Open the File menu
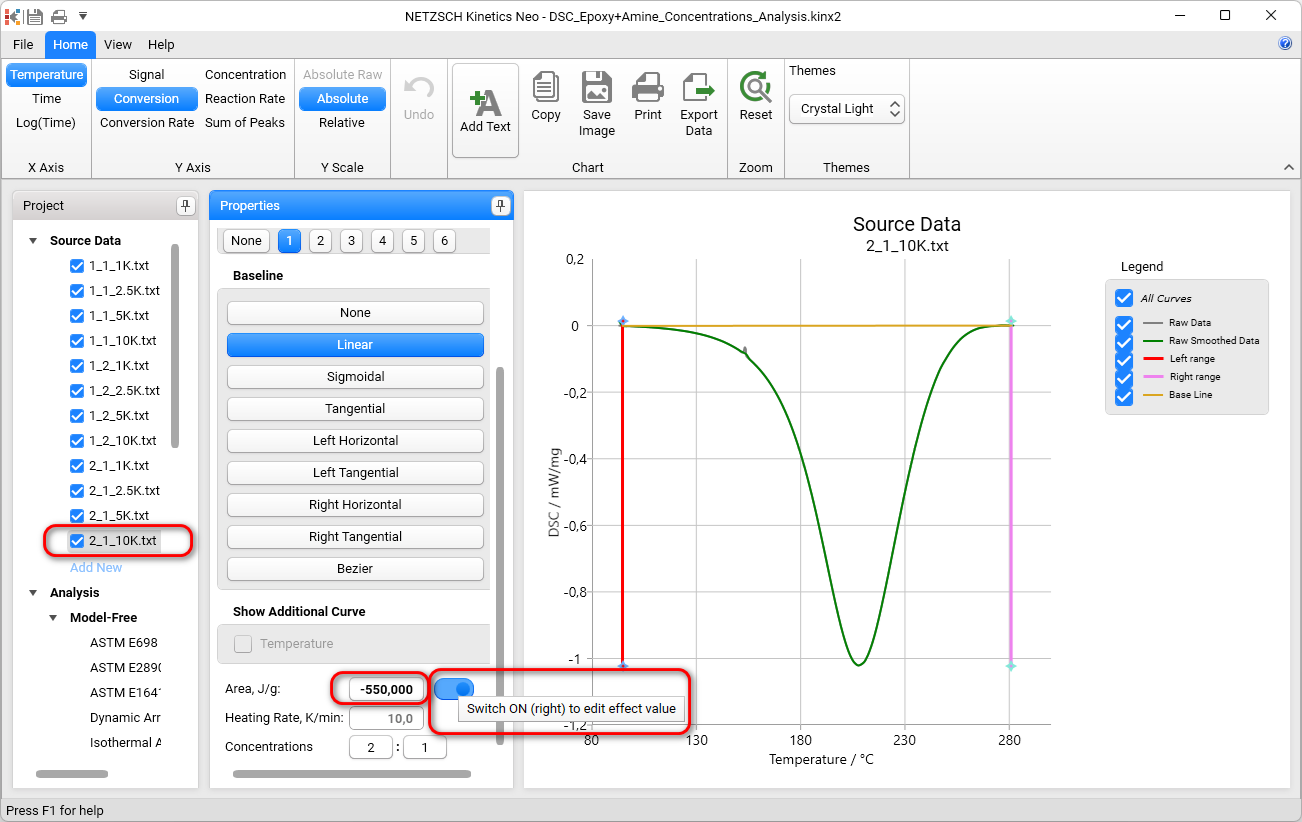Screen dimensions: 1302x822 pyautogui.click(x=22, y=44)
